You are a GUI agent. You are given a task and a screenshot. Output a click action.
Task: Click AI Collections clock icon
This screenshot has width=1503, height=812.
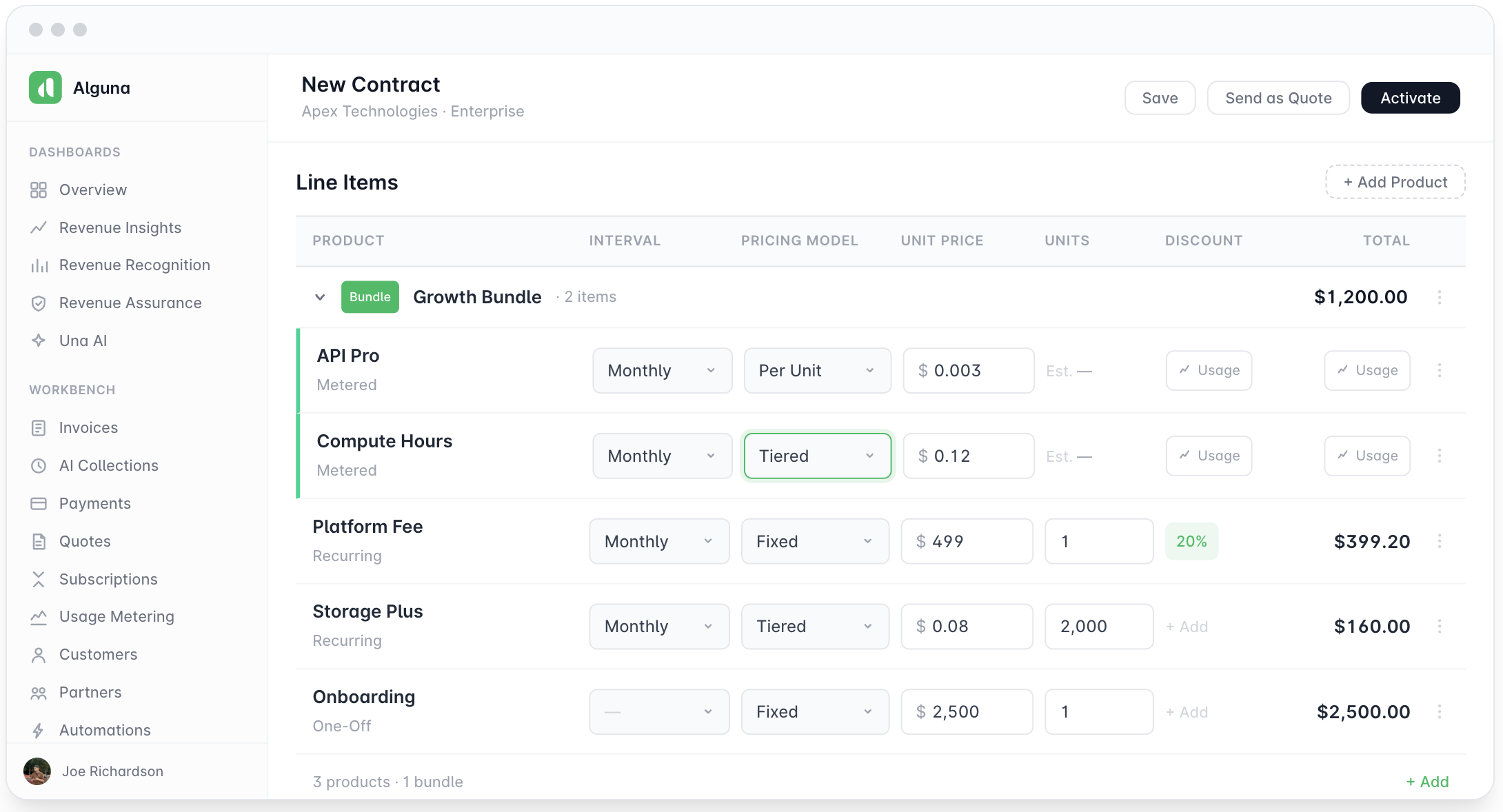(x=39, y=466)
